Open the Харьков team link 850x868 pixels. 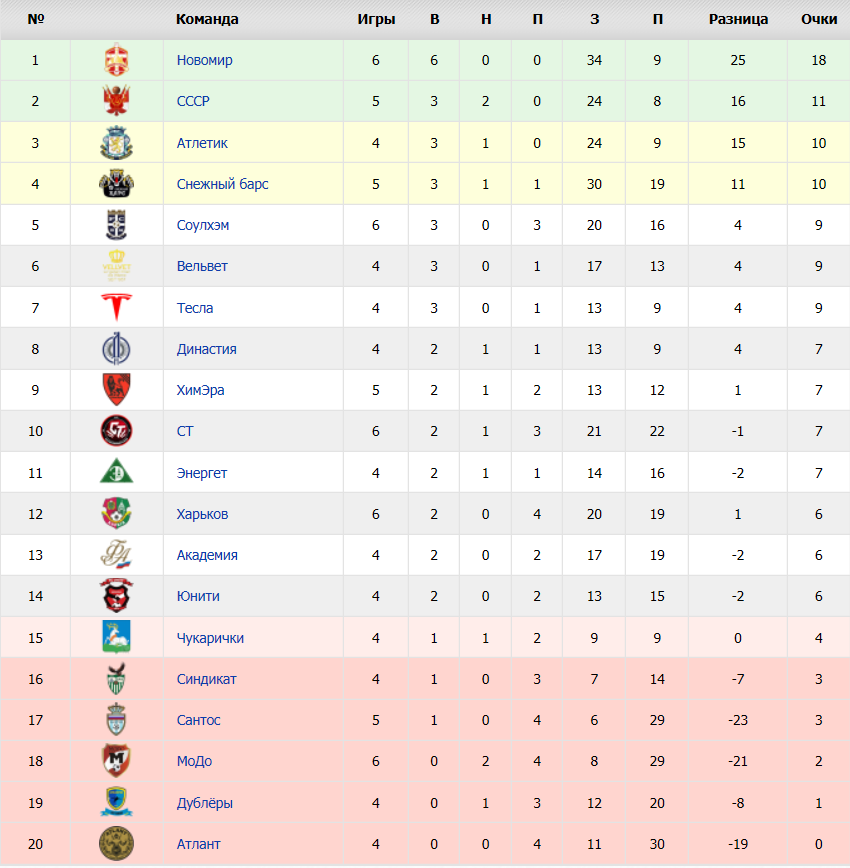202,514
